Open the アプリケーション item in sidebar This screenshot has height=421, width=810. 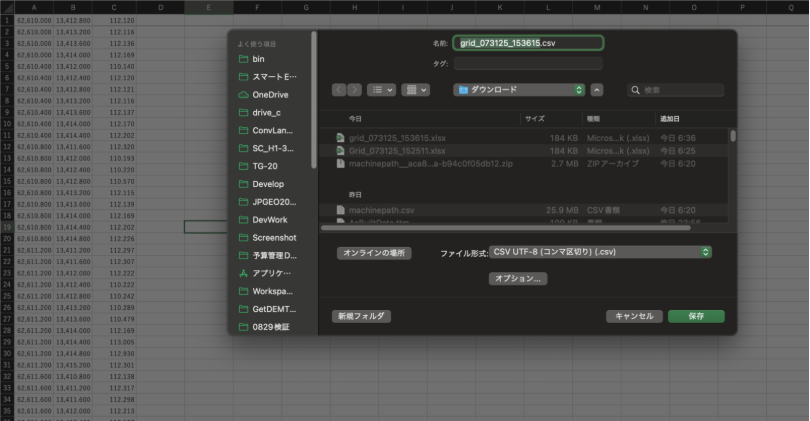270,273
